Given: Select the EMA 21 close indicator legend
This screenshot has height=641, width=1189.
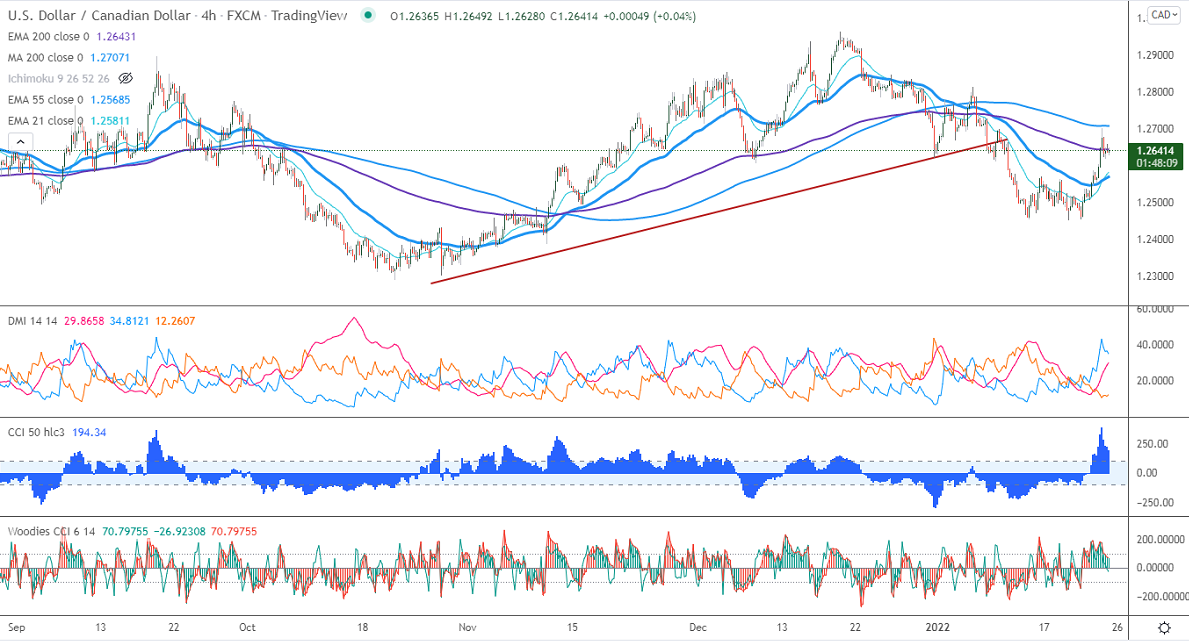Looking at the screenshot, I should coord(45,121).
